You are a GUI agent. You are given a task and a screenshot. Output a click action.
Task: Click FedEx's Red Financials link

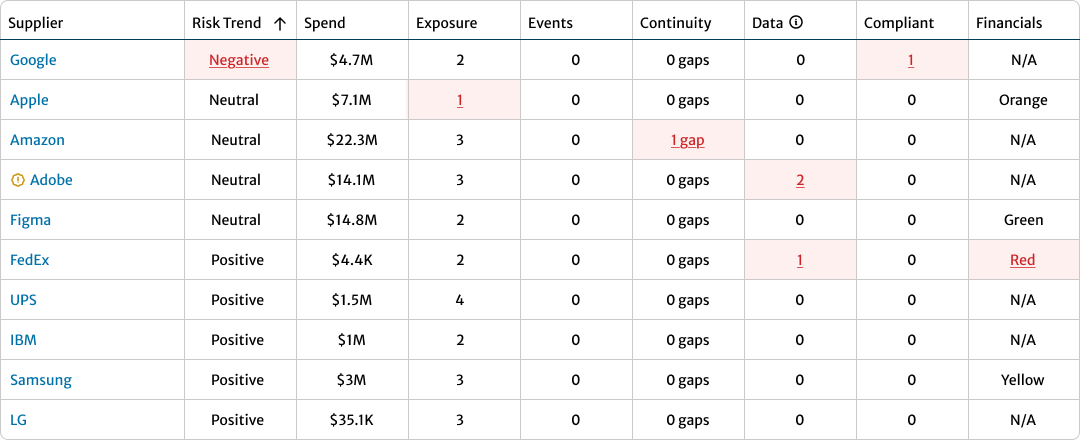point(1023,260)
